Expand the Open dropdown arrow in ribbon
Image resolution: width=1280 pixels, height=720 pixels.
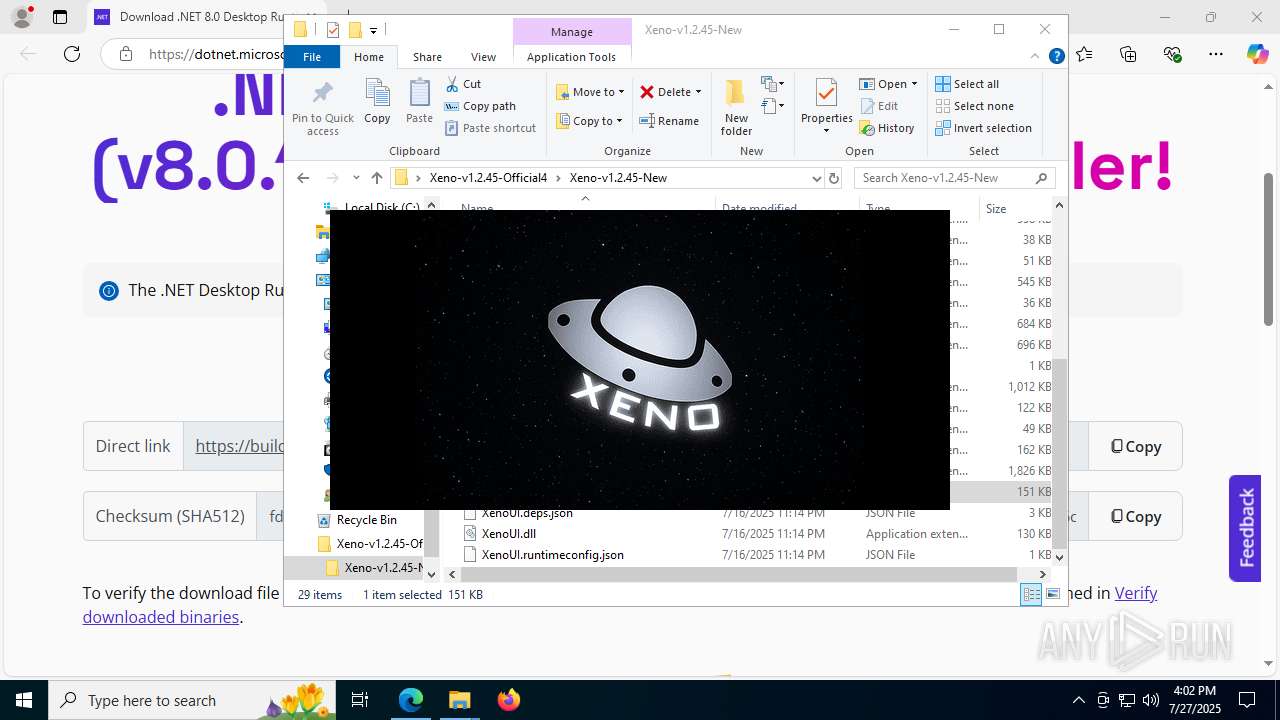(914, 84)
